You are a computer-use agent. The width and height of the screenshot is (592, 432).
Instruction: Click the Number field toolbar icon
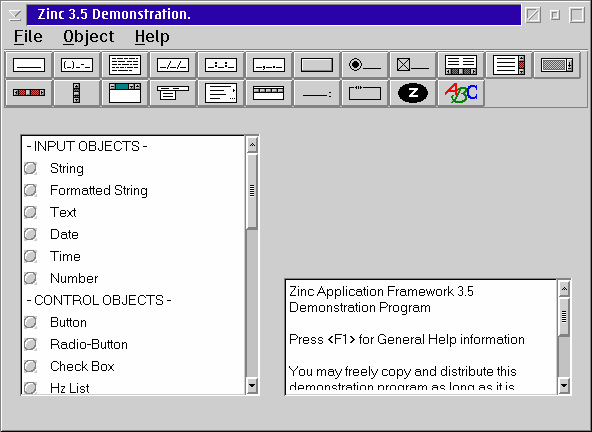[x=269, y=65]
